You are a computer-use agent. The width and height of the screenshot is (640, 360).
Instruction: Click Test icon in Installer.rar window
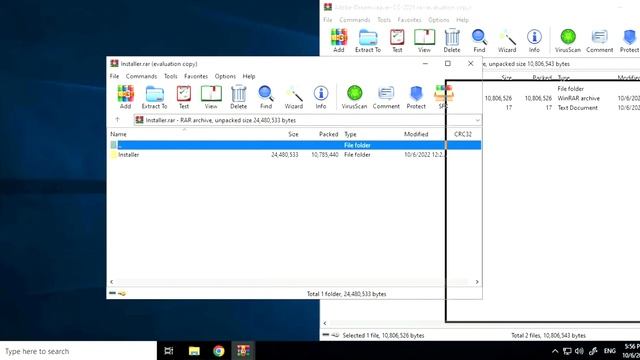point(184,97)
